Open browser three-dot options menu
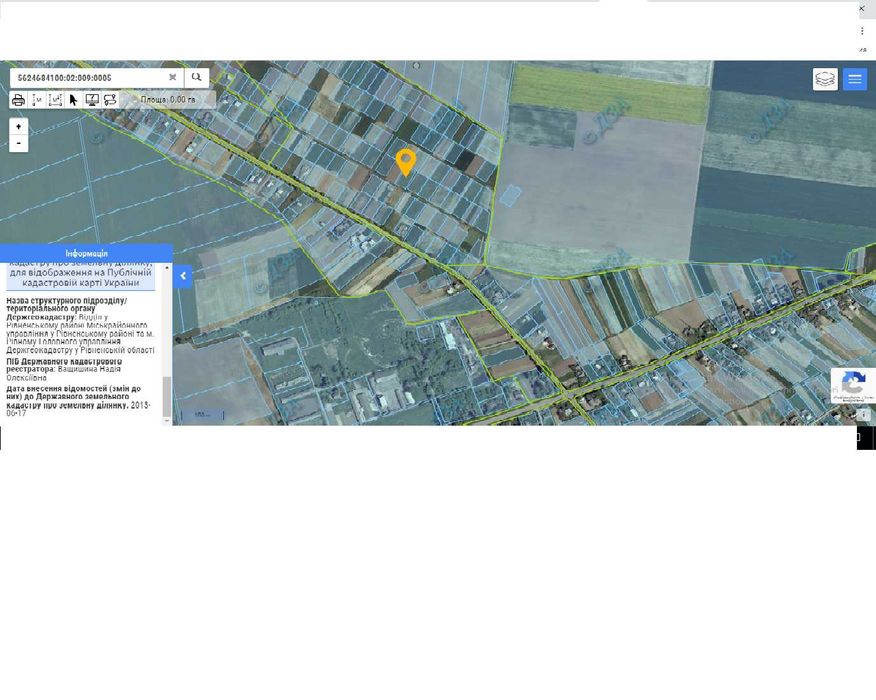Screen dimensions: 876x700 pyautogui.click(x=862, y=31)
